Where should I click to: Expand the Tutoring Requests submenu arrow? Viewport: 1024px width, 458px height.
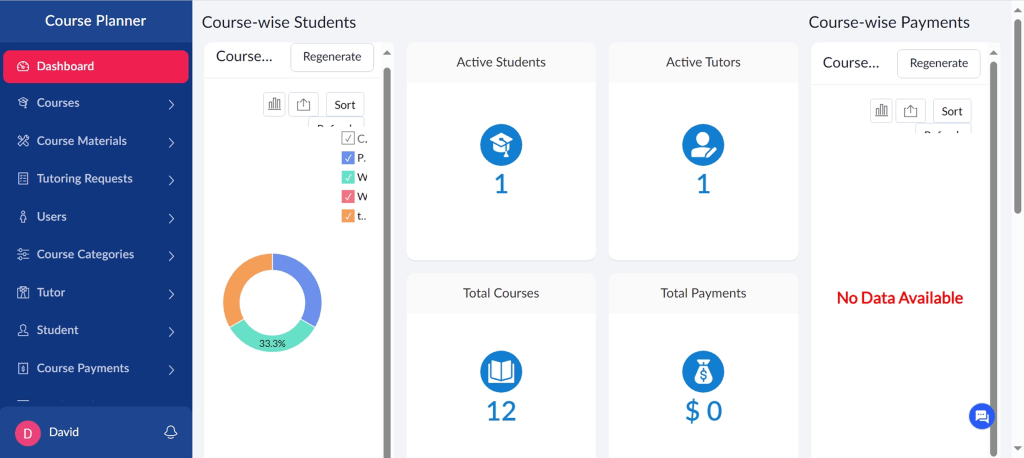point(171,180)
